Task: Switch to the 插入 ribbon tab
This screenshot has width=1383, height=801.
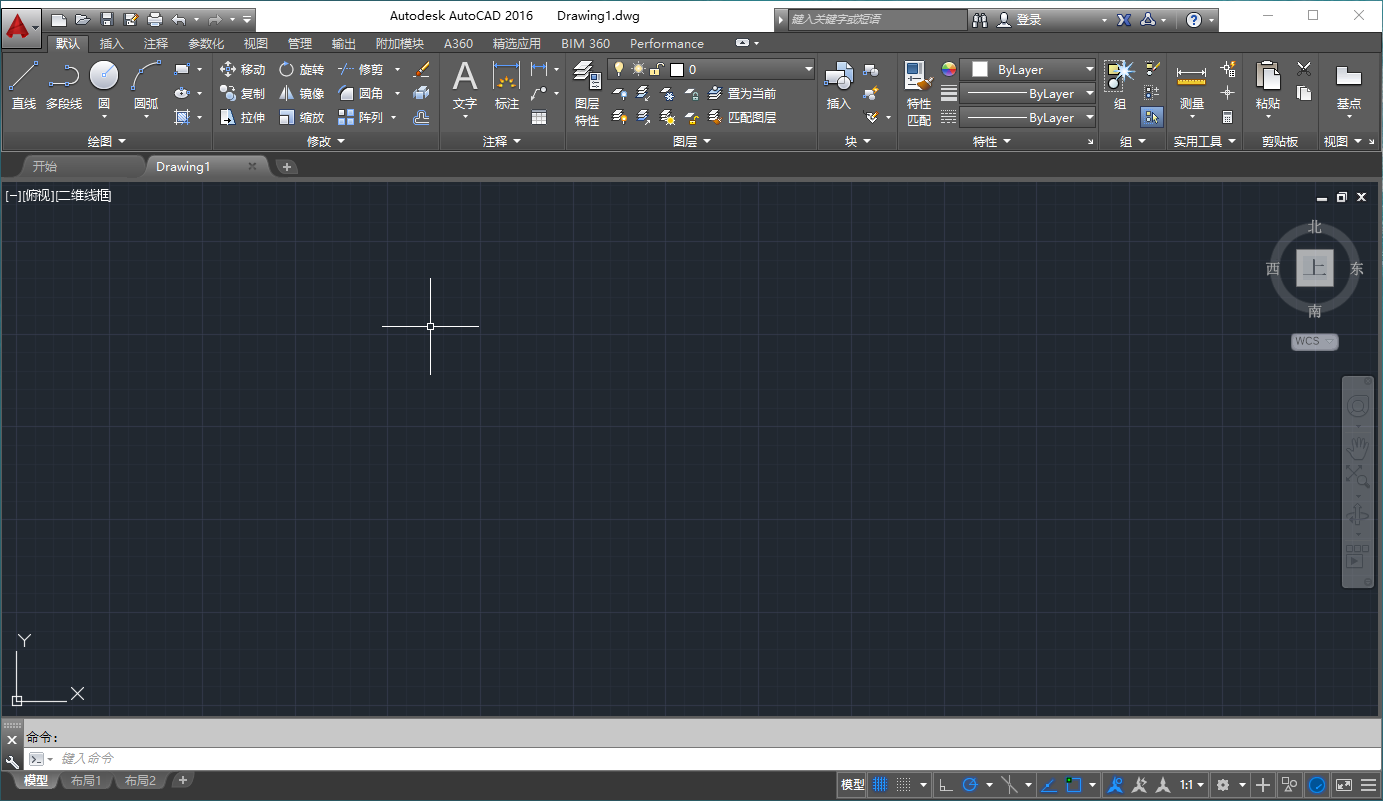Action: (113, 43)
